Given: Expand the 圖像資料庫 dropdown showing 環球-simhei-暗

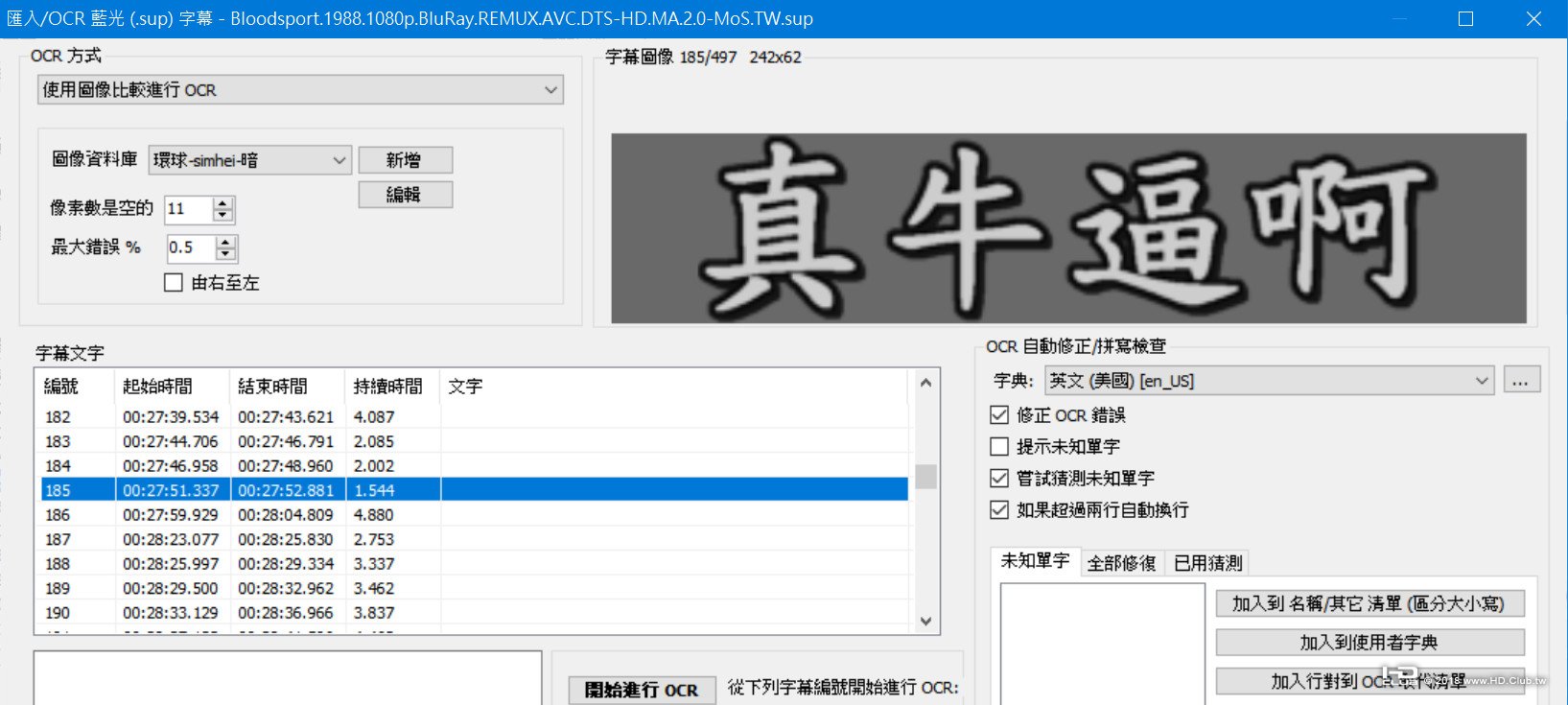Looking at the screenshot, I should tap(250, 160).
